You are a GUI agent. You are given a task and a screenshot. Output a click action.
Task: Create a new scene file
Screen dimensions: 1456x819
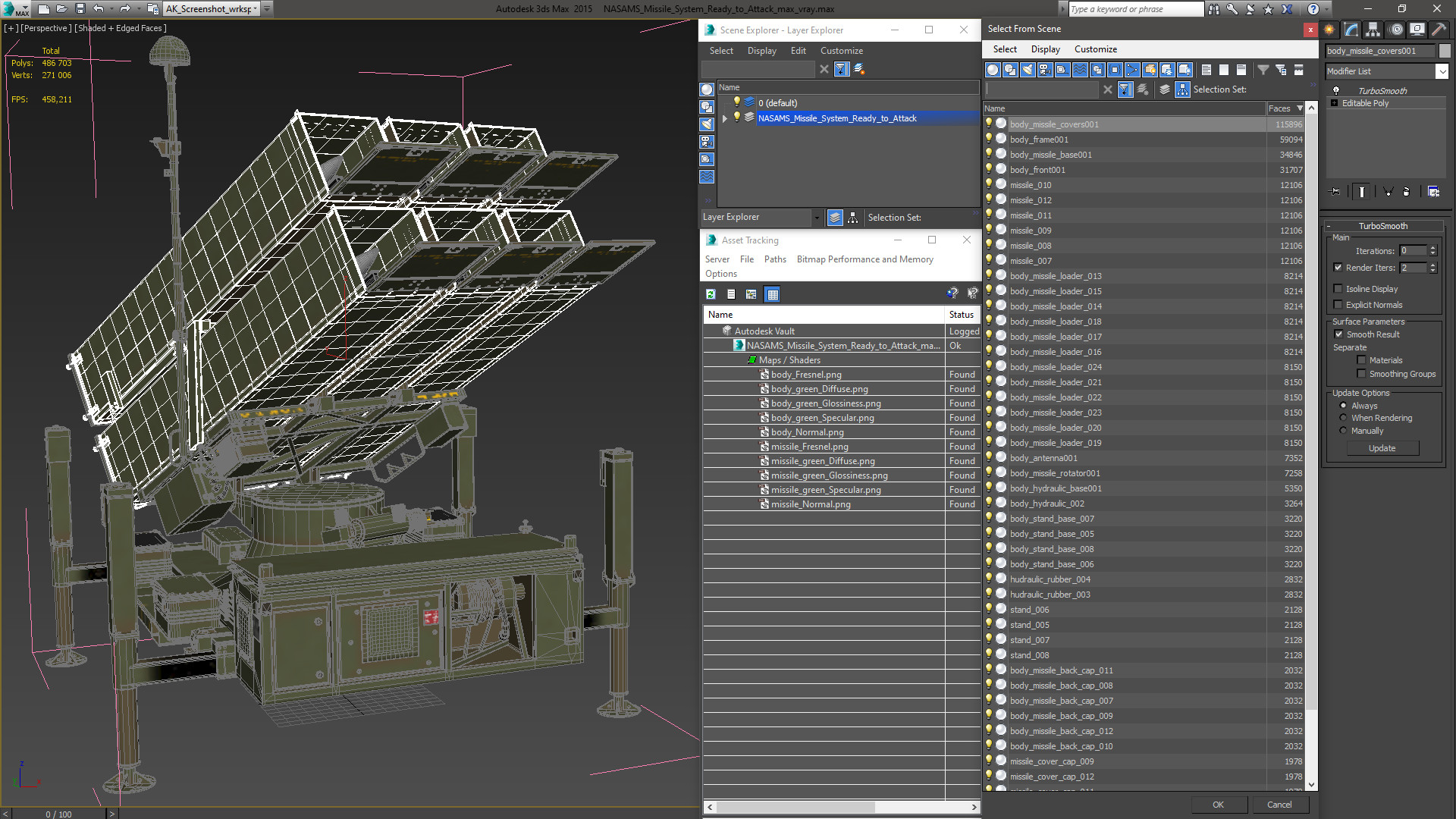43,9
